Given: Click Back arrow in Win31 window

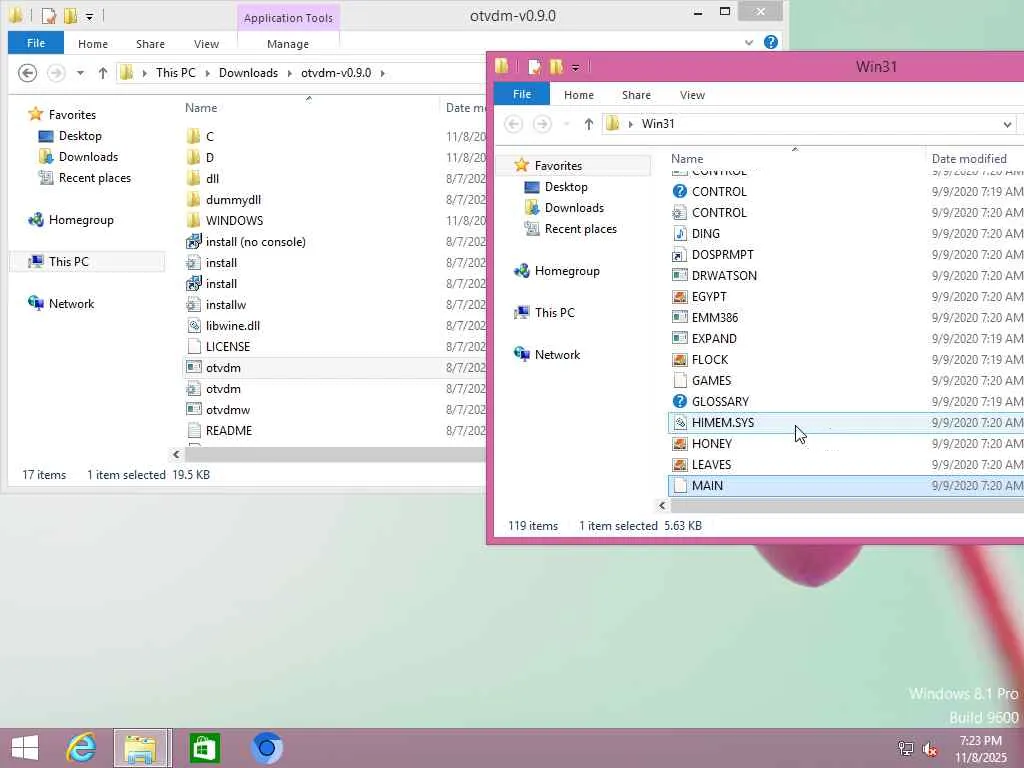Looking at the screenshot, I should [513, 123].
